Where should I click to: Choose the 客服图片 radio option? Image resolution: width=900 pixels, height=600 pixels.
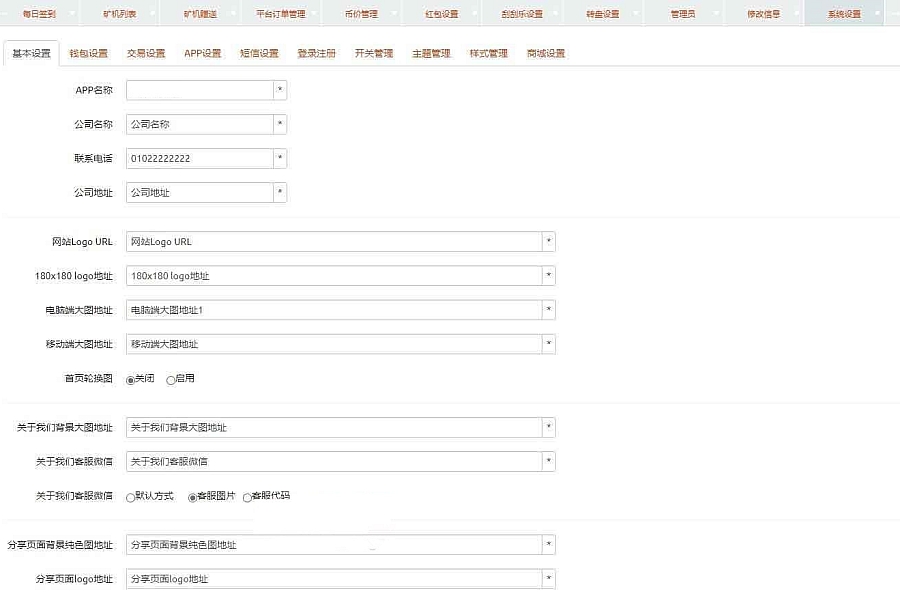[192, 497]
